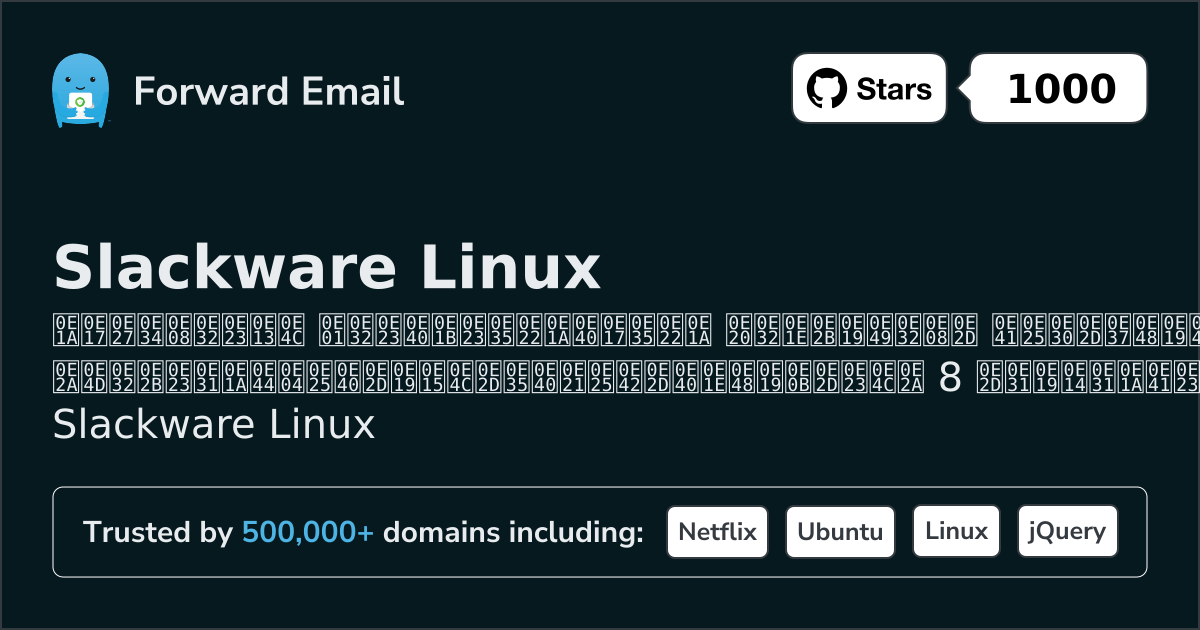Select the GitHub Stars pill badge
Screen dimensions: 1200x630
pos(868,88)
